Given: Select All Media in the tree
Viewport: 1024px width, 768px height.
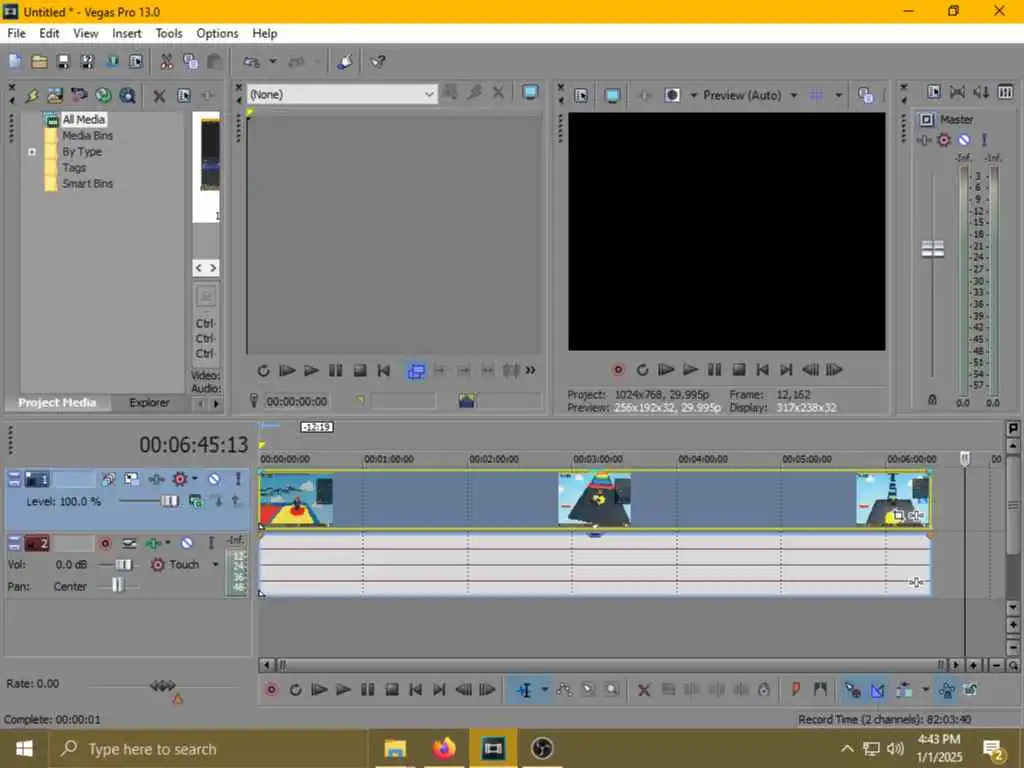Looking at the screenshot, I should pos(84,120).
